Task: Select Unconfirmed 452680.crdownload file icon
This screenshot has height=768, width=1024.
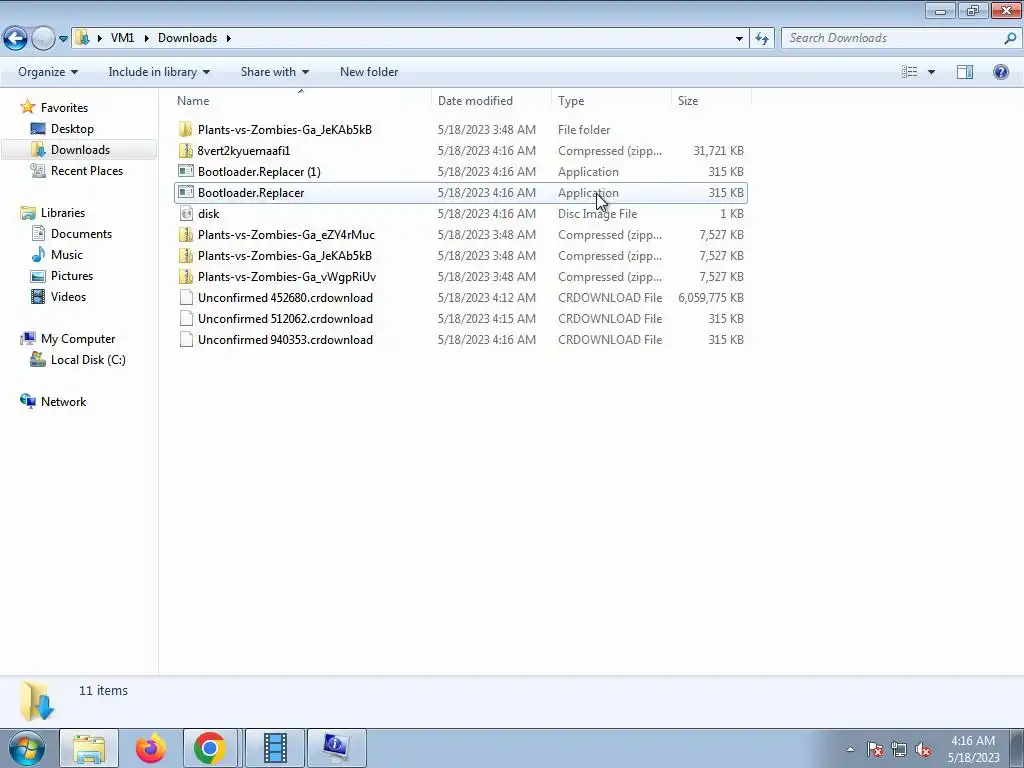Action: coord(186,298)
